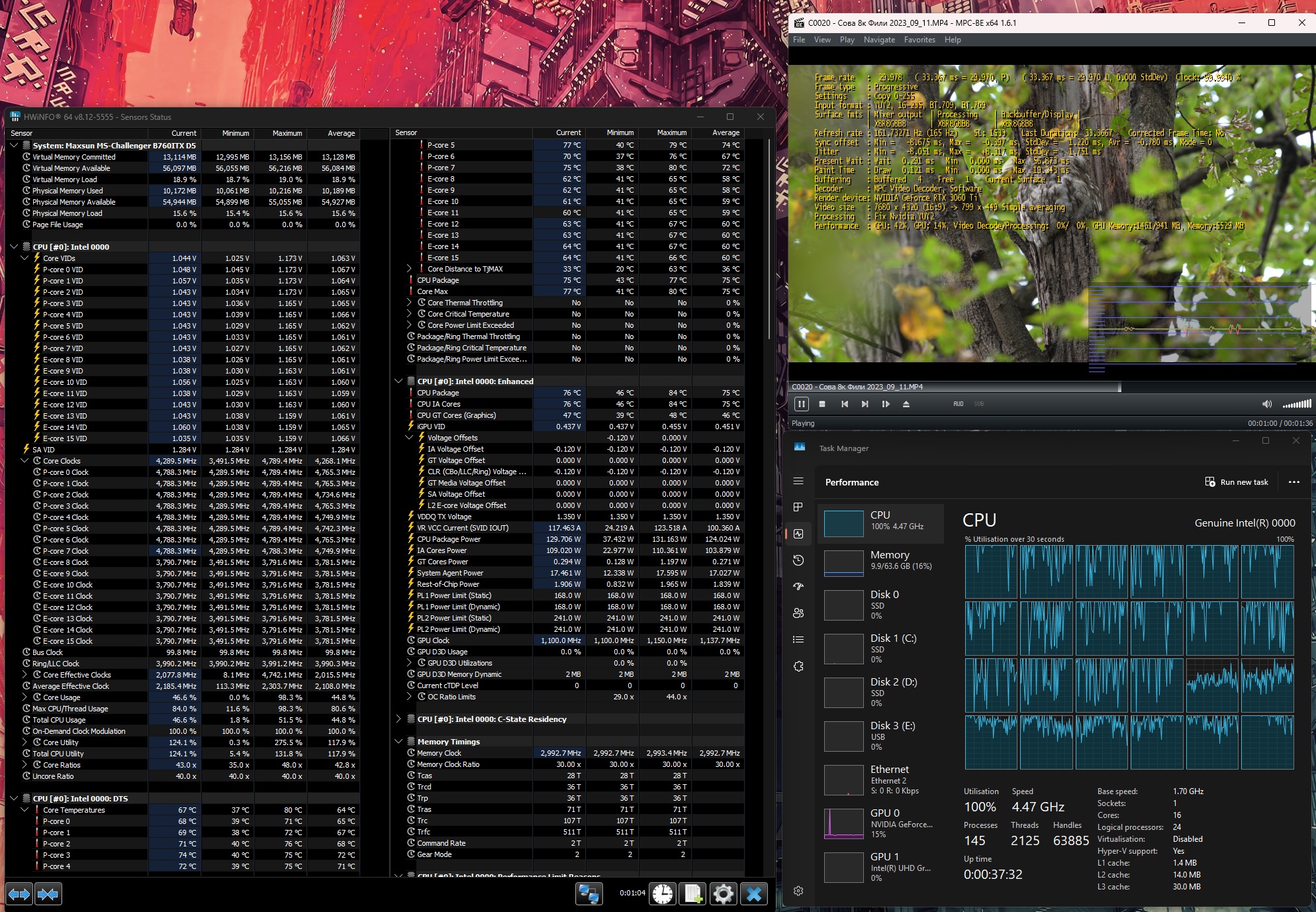The width and height of the screenshot is (1316, 912).
Task: Mute audio using the speaker icon
Action: point(1266,404)
